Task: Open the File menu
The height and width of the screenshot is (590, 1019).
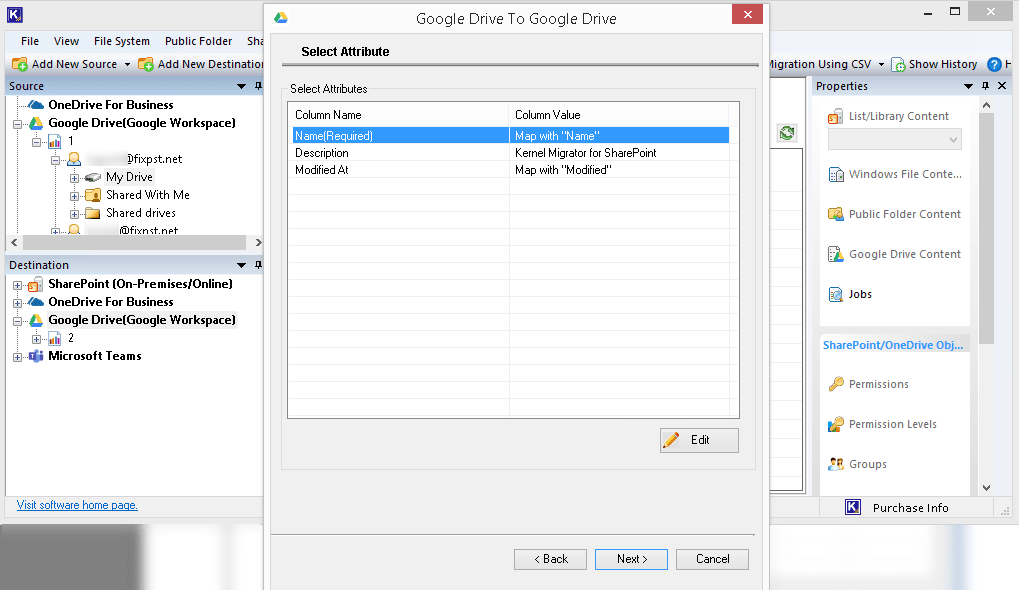Action: pyautogui.click(x=30, y=41)
